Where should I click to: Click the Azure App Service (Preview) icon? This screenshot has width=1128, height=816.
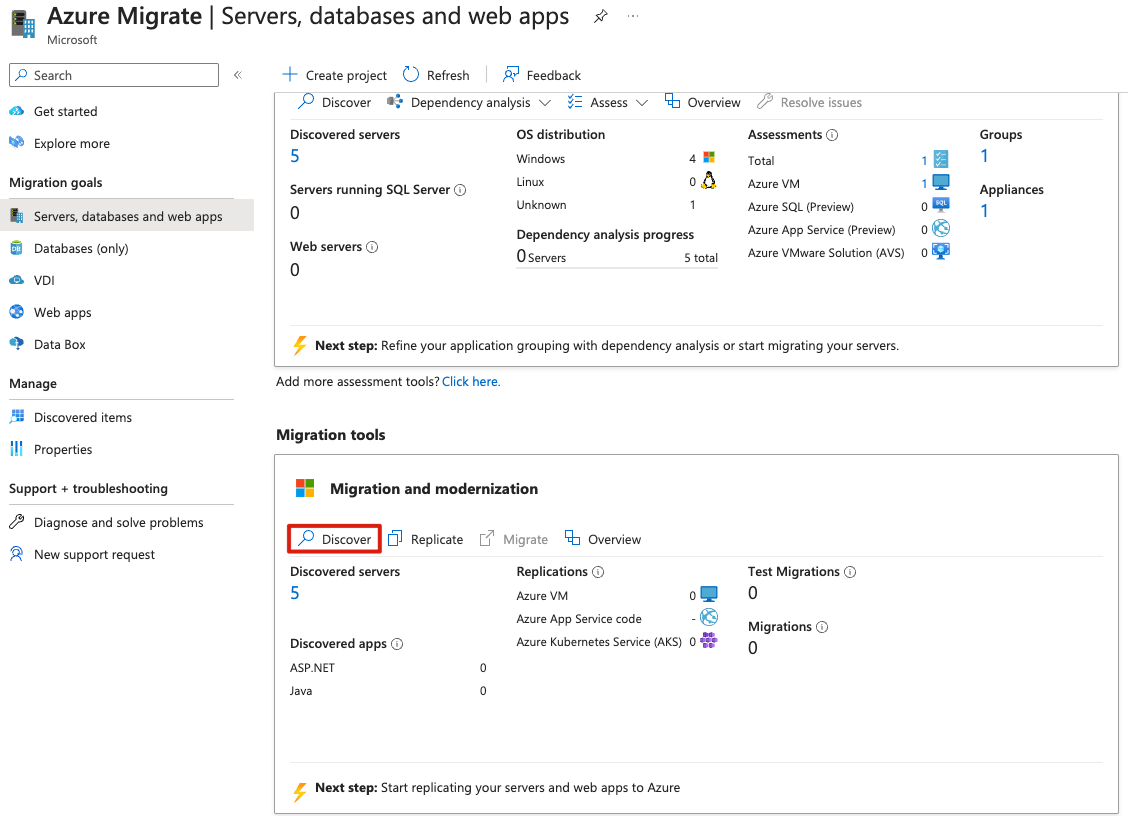941,228
